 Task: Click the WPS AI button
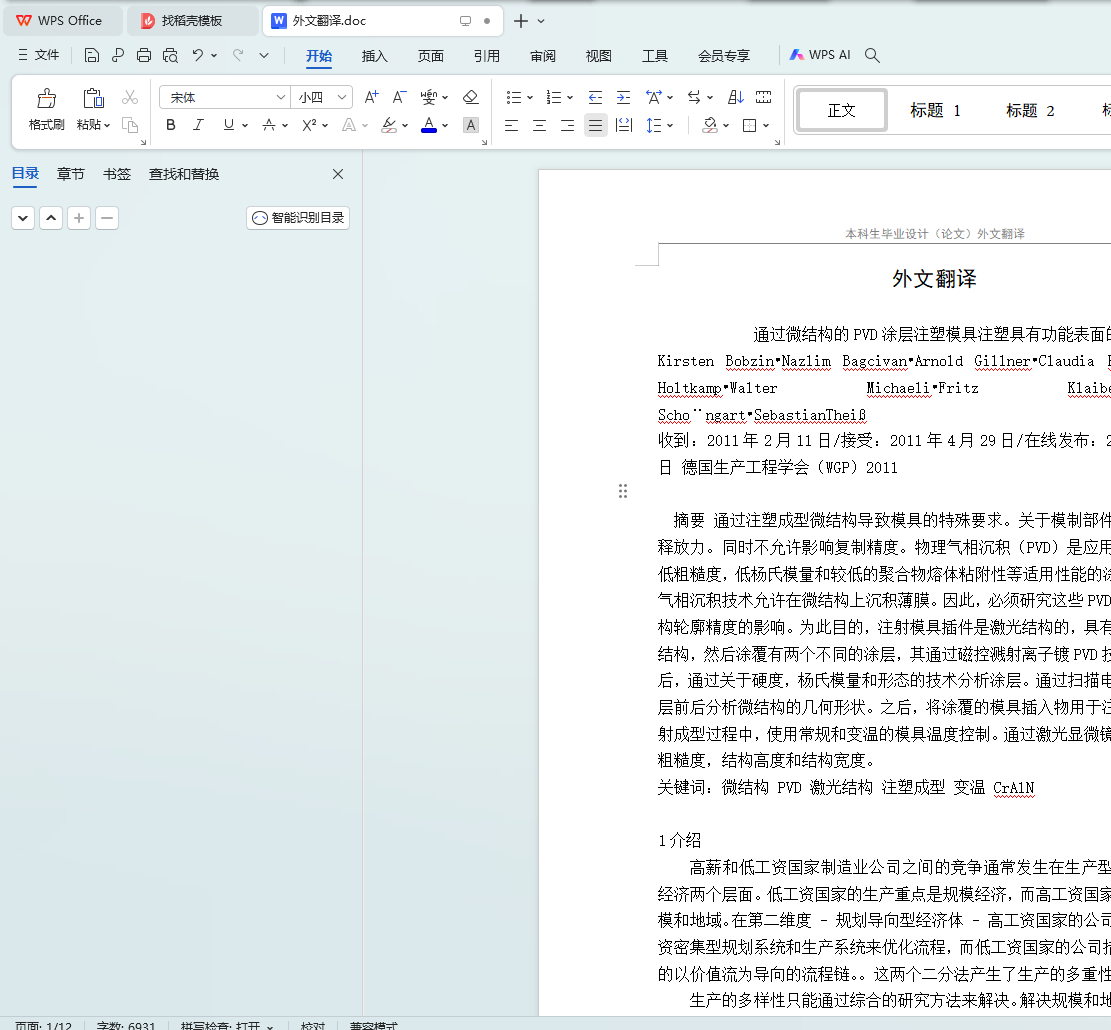(820, 55)
